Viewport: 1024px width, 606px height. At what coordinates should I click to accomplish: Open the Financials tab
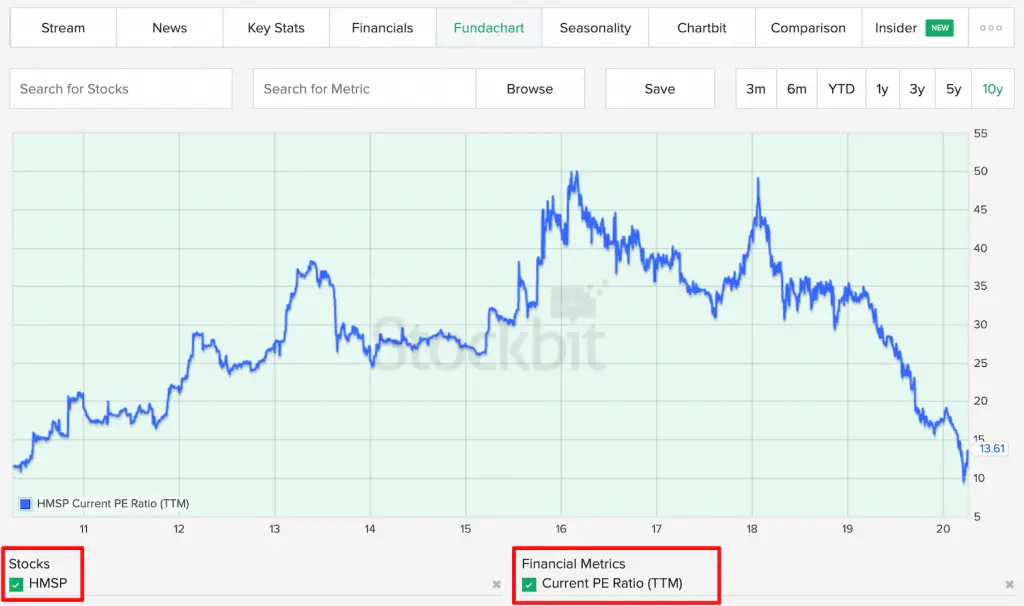coord(382,28)
